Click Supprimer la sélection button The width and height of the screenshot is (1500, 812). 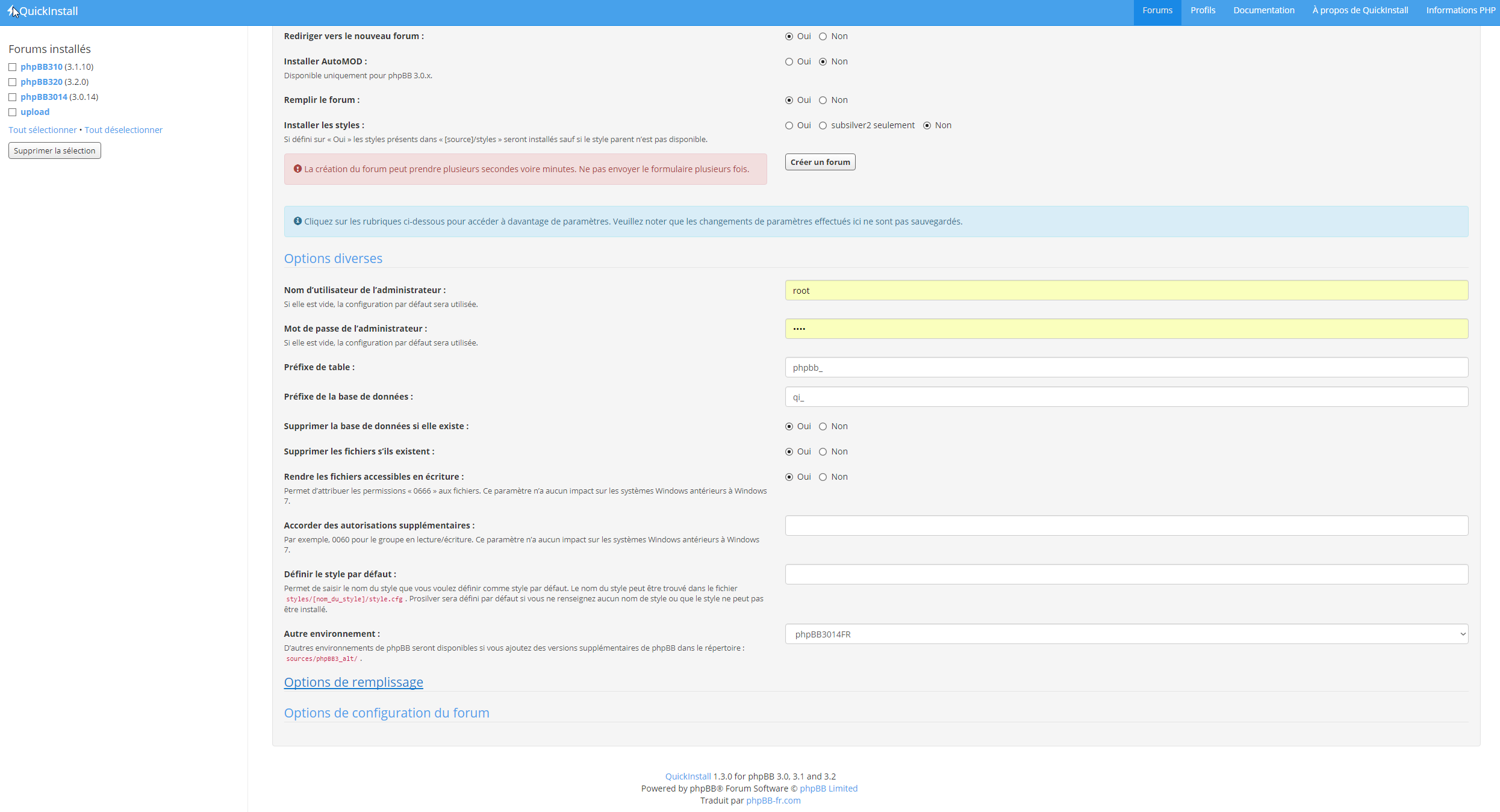pyautogui.click(x=54, y=150)
